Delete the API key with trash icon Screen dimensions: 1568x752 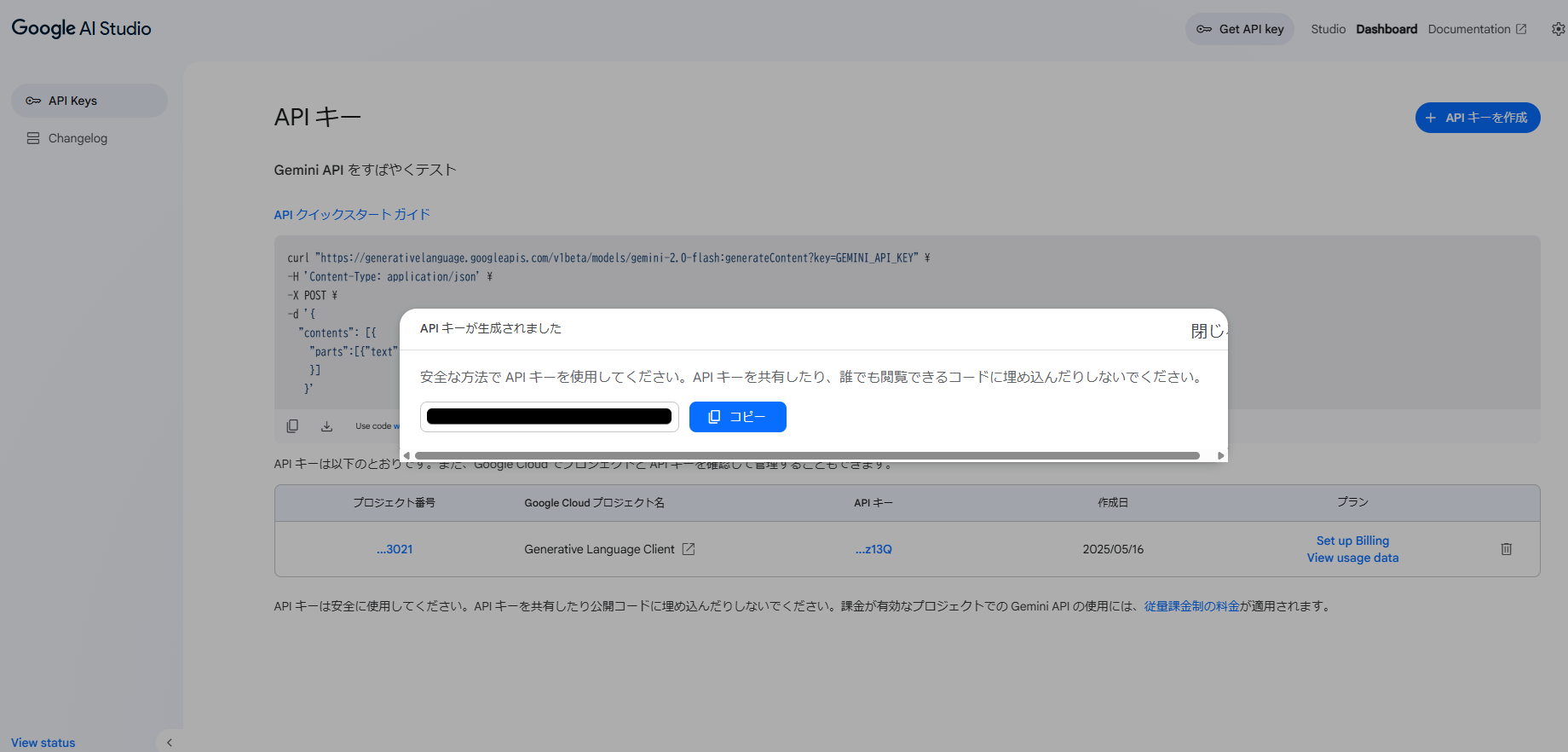tap(1506, 549)
